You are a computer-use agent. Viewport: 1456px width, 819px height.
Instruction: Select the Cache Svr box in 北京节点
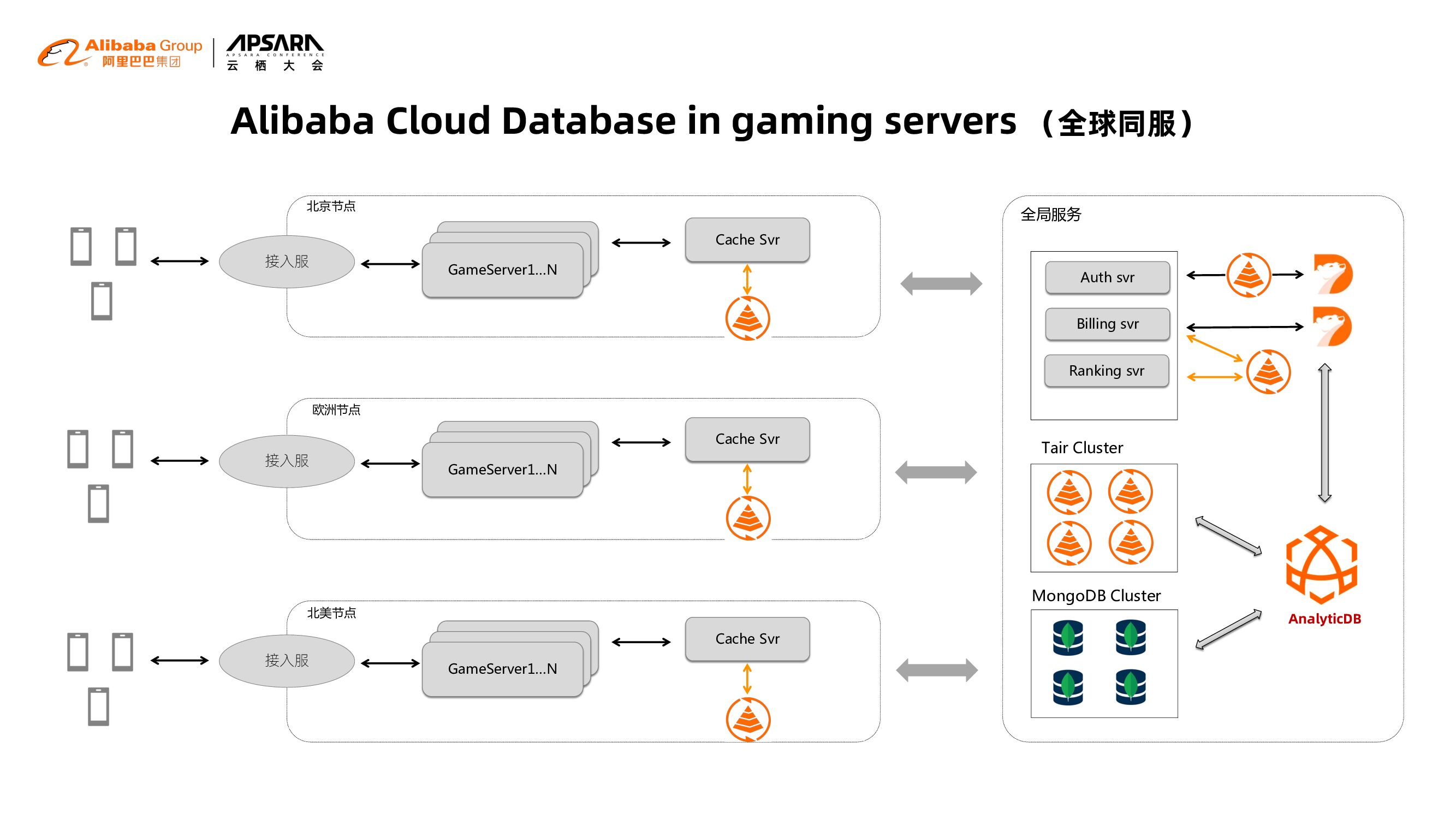click(747, 240)
